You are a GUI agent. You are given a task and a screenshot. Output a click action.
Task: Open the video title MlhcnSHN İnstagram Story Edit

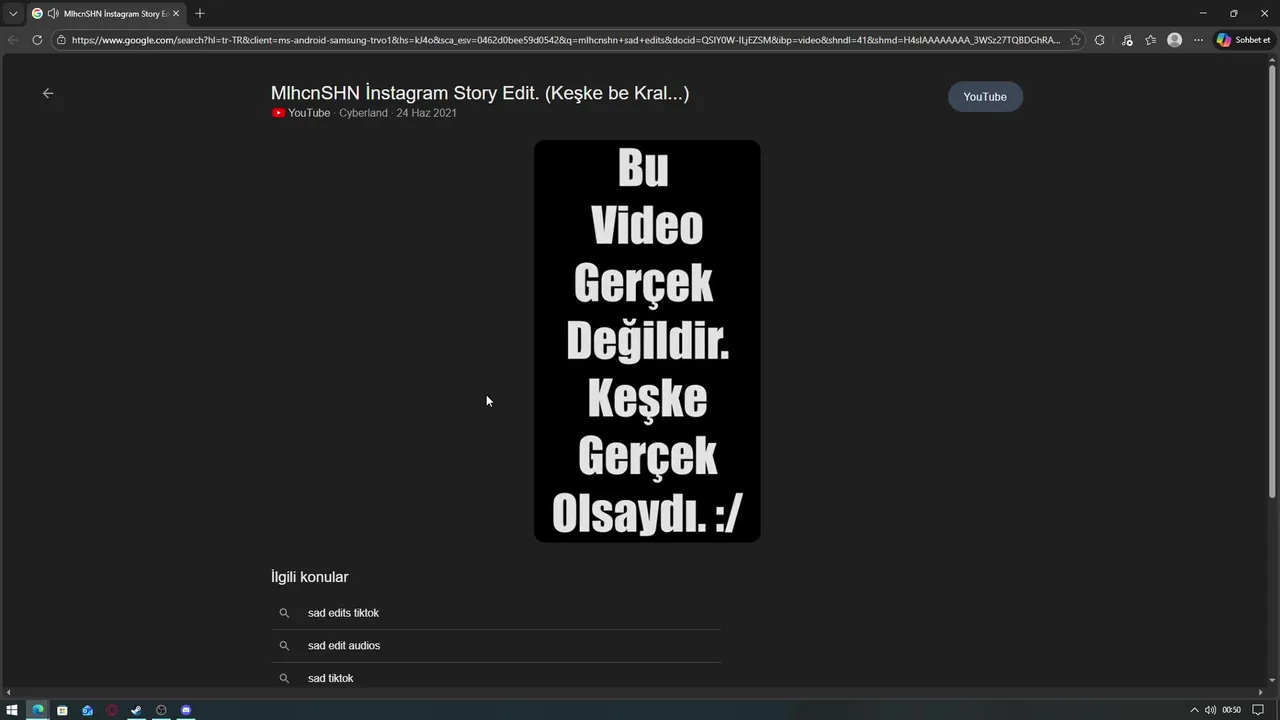tap(480, 93)
